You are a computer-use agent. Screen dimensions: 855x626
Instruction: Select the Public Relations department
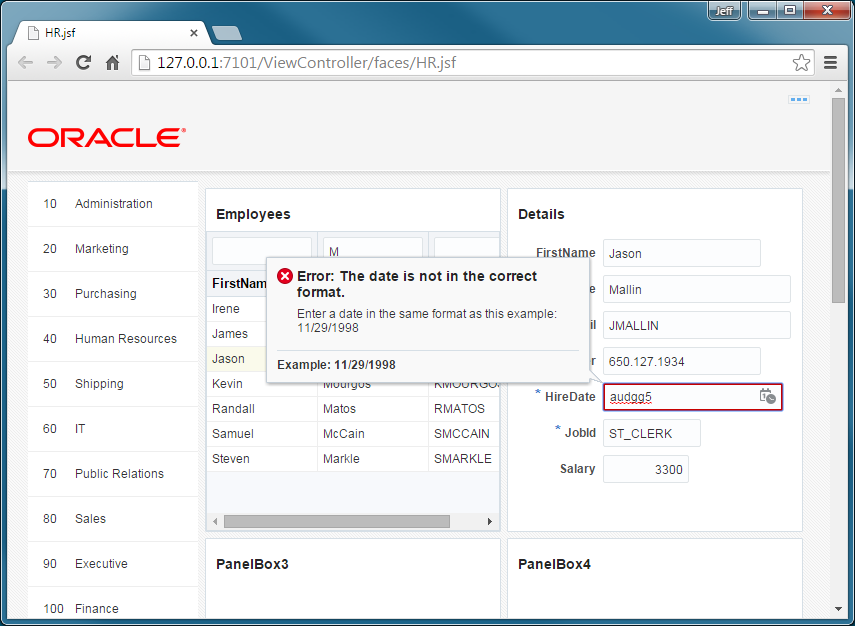pos(113,474)
